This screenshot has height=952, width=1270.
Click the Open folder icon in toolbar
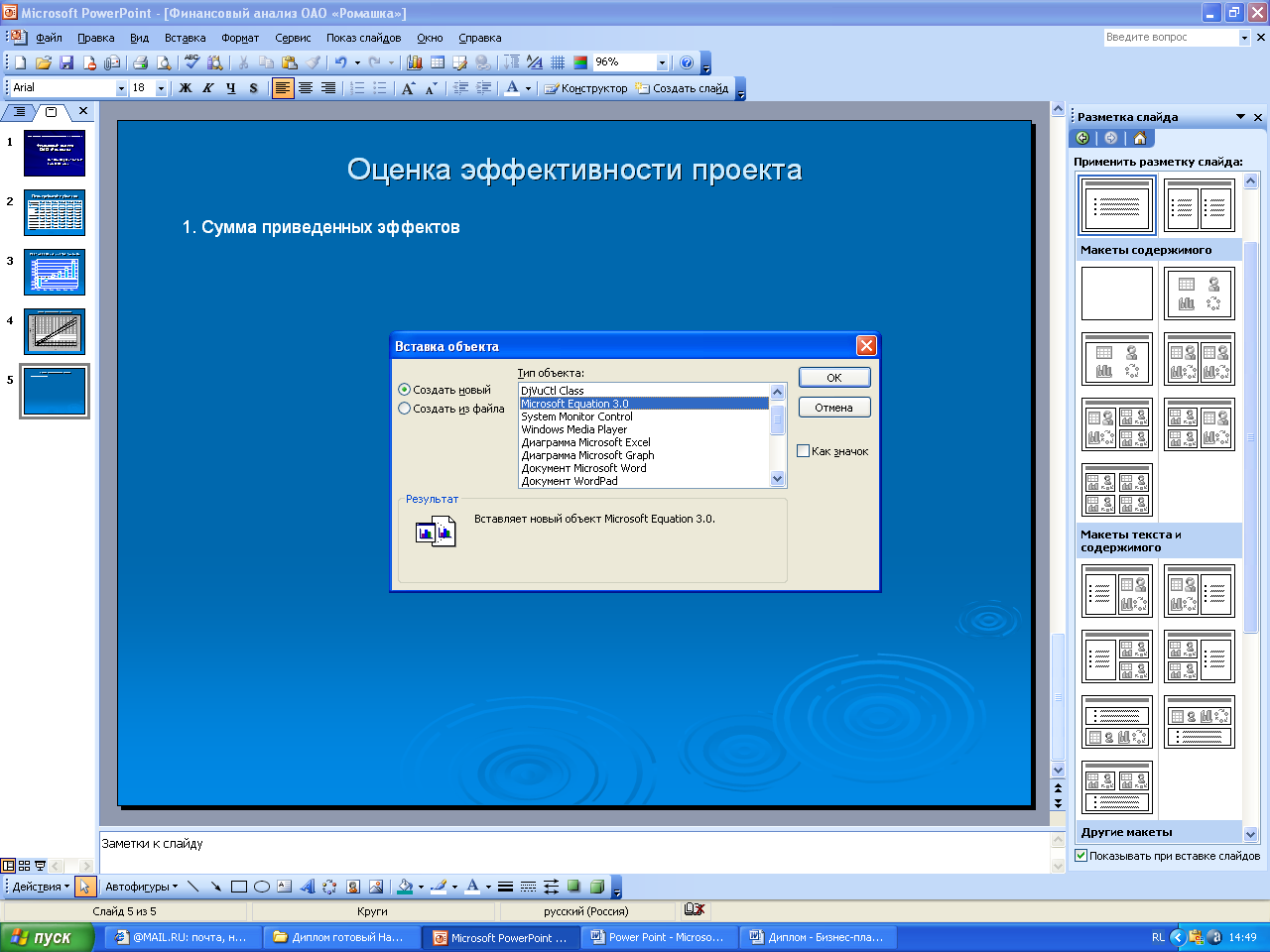(44, 62)
